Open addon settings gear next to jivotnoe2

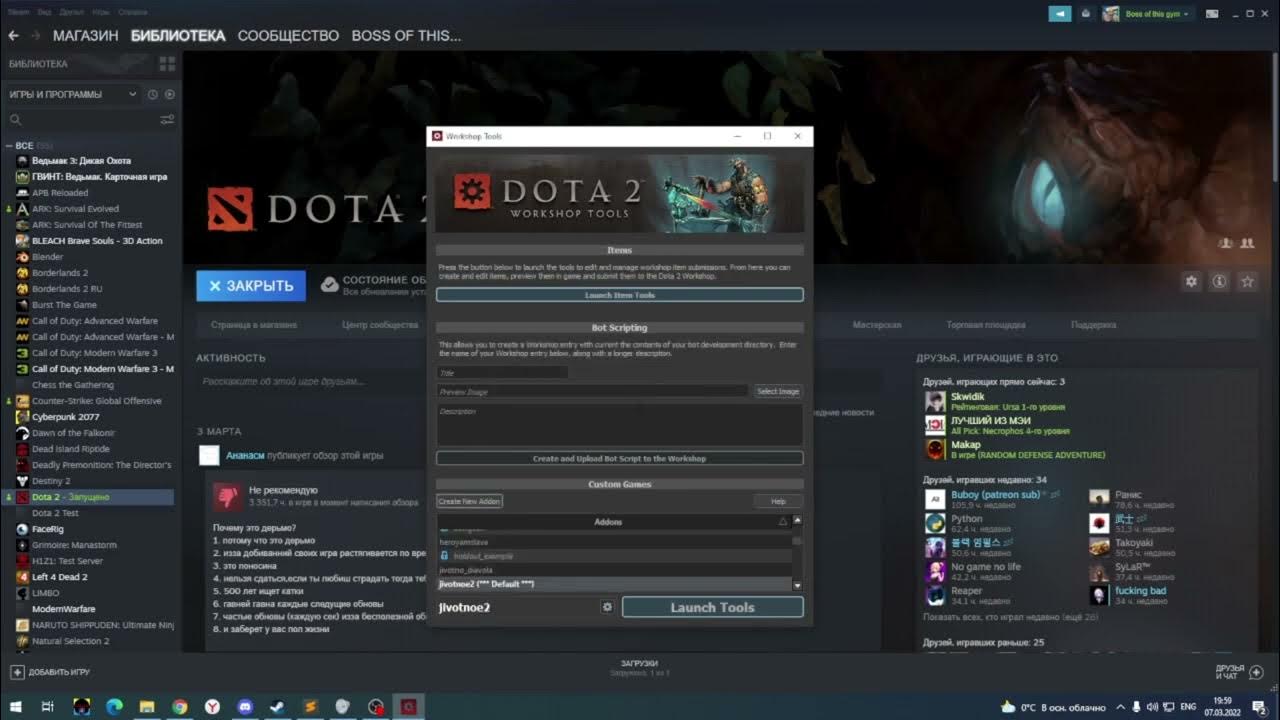[x=607, y=607]
